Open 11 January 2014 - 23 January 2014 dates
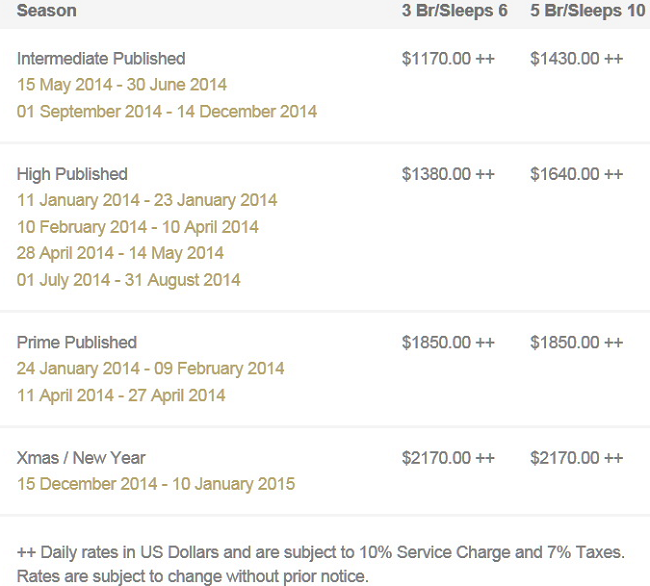 (147, 200)
